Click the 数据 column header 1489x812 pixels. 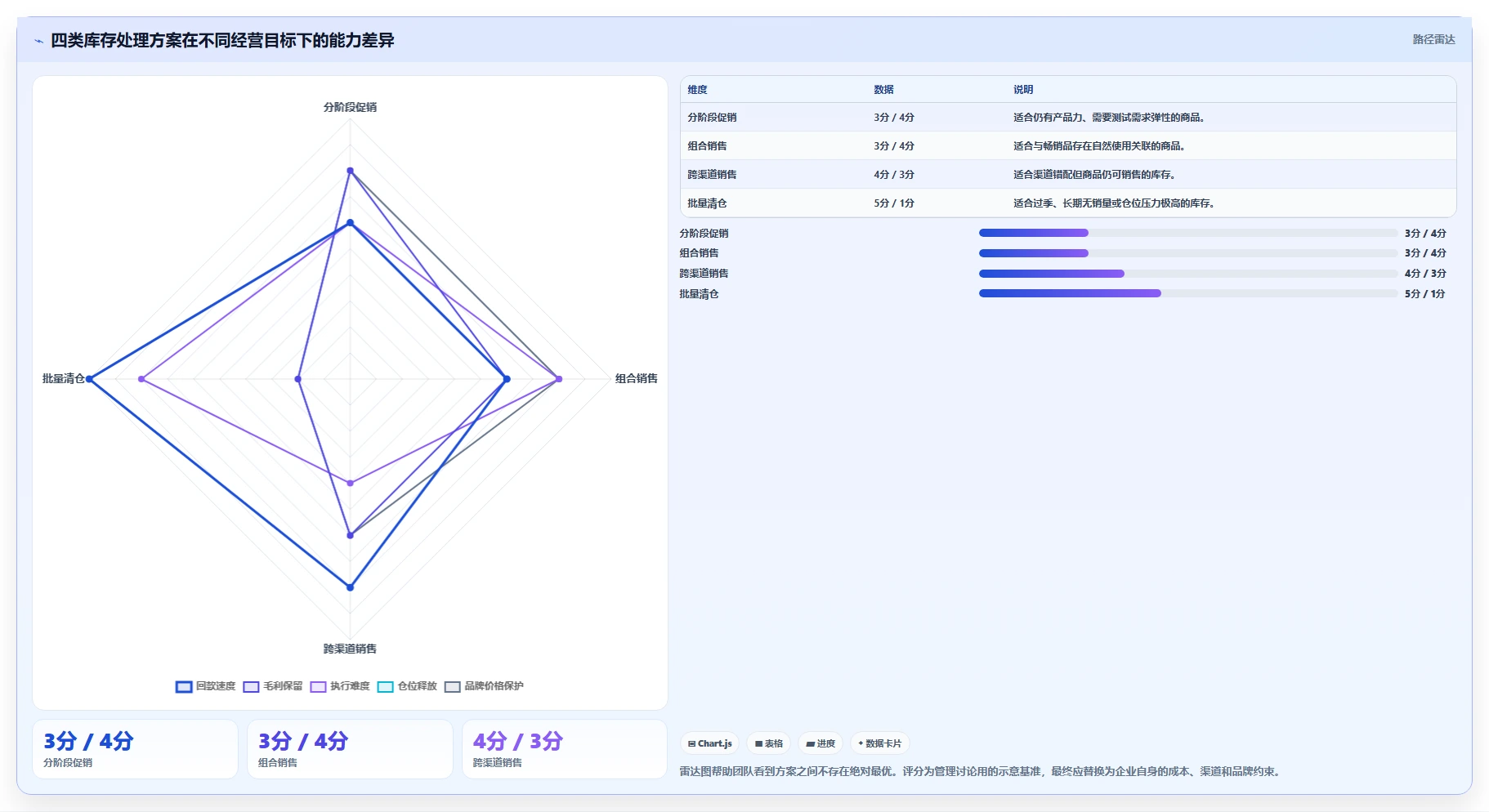pos(883,90)
